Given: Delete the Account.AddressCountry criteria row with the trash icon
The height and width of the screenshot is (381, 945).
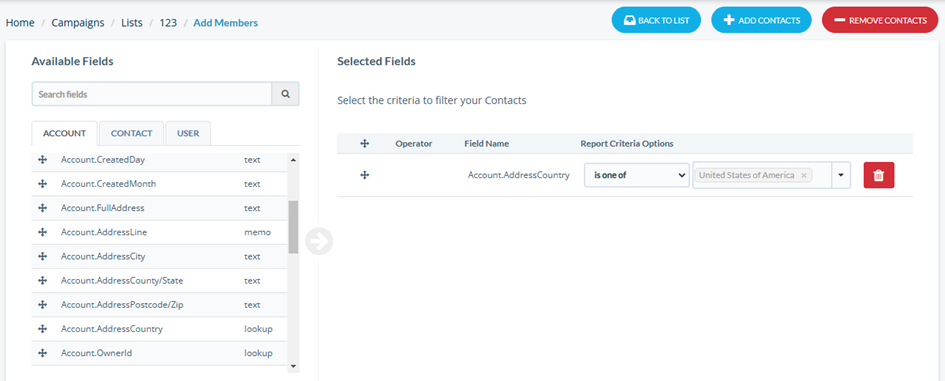Looking at the screenshot, I should click(879, 175).
